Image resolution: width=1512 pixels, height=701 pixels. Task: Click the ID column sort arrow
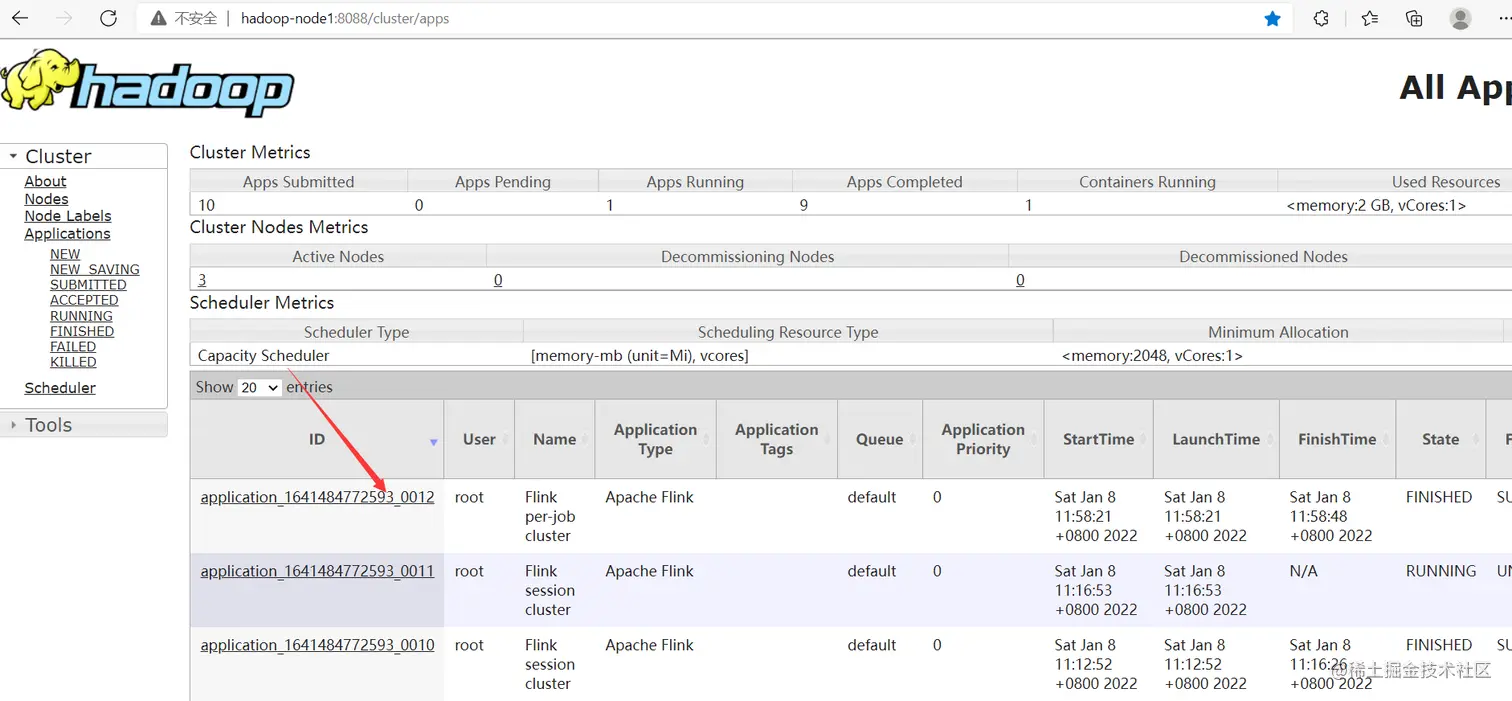(433, 442)
